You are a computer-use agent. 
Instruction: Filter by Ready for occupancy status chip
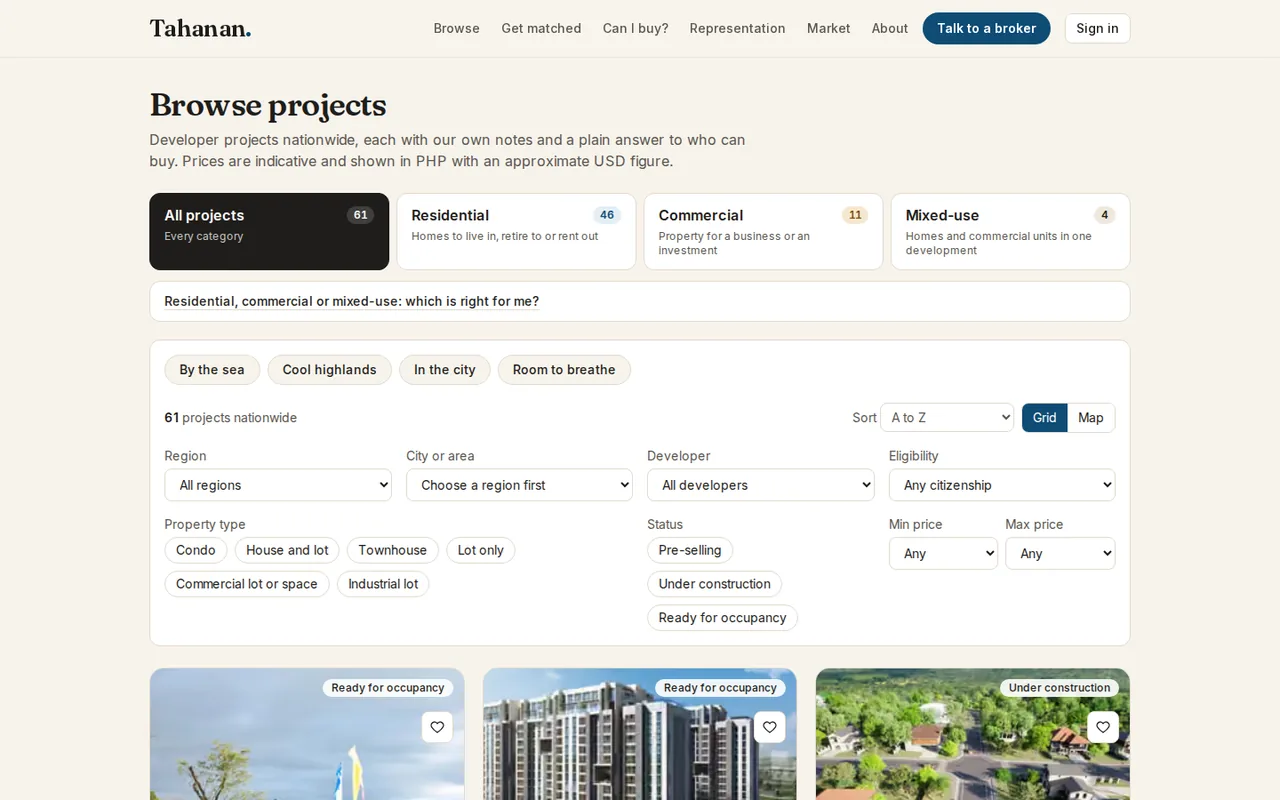(x=722, y=618)
